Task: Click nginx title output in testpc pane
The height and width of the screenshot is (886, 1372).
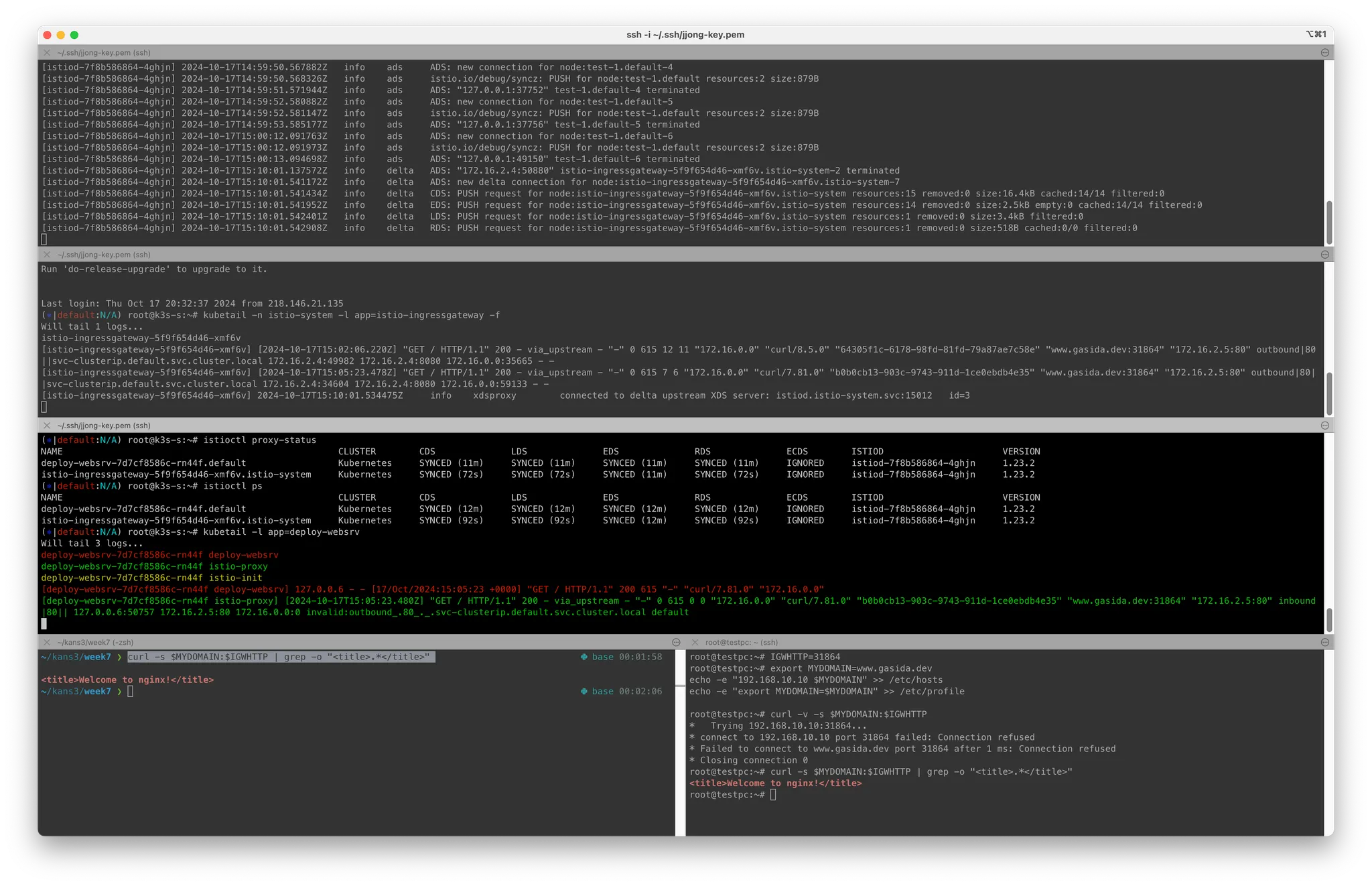Action: pyautogui.click(x=776, y=783)
